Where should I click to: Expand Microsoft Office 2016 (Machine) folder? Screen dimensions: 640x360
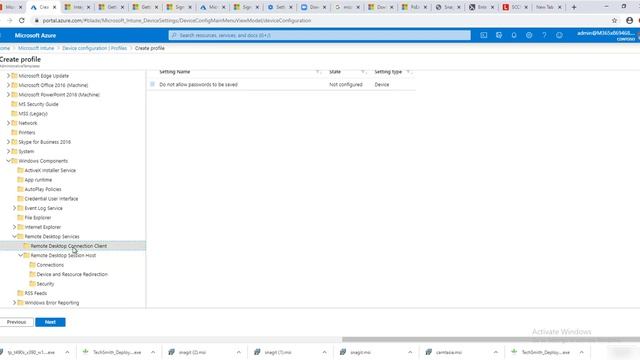[8, 85]
